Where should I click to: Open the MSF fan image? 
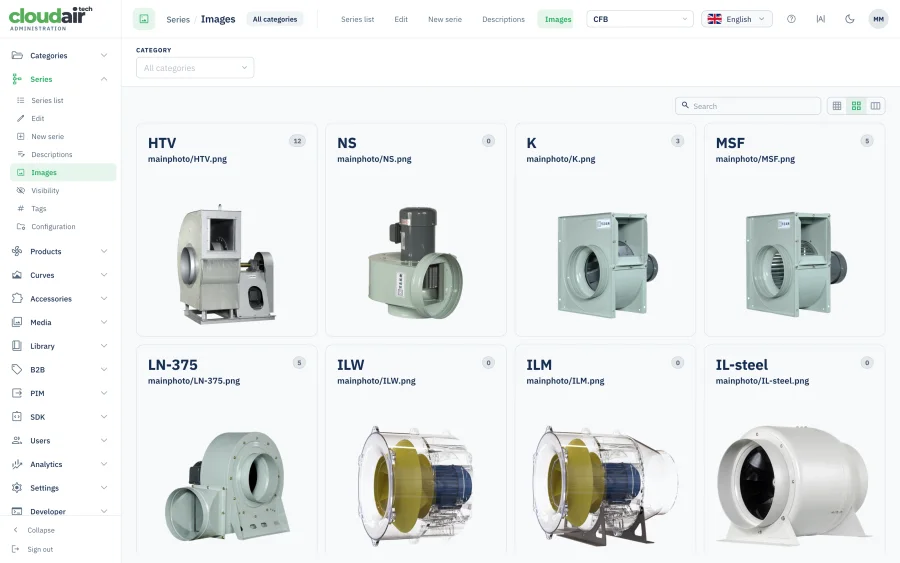click(x=796, y=264)
